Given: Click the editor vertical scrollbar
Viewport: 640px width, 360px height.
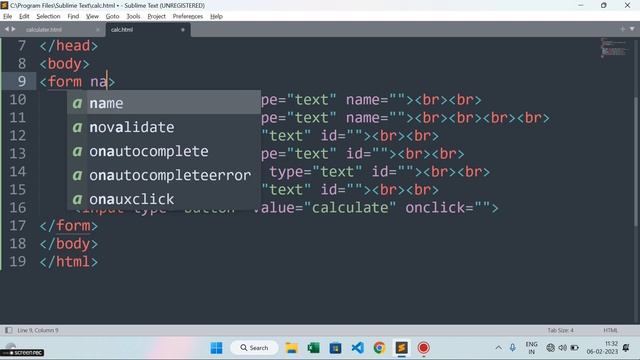Looking at the screenshot, I should pos(636,162).
